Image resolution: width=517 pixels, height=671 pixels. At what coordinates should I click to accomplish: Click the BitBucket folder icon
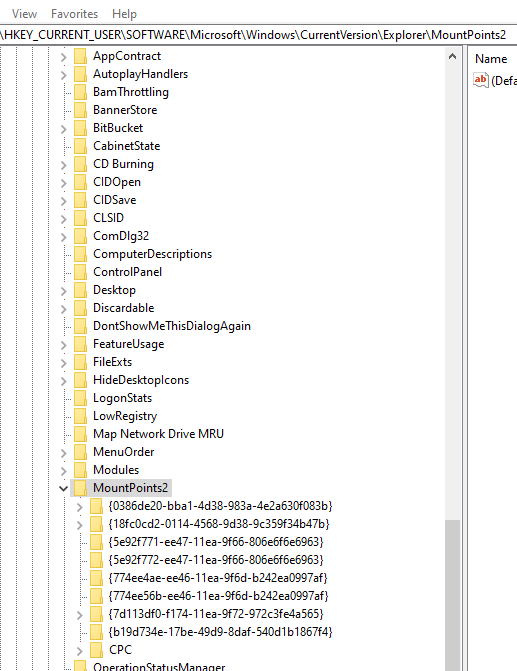point(80,128)
